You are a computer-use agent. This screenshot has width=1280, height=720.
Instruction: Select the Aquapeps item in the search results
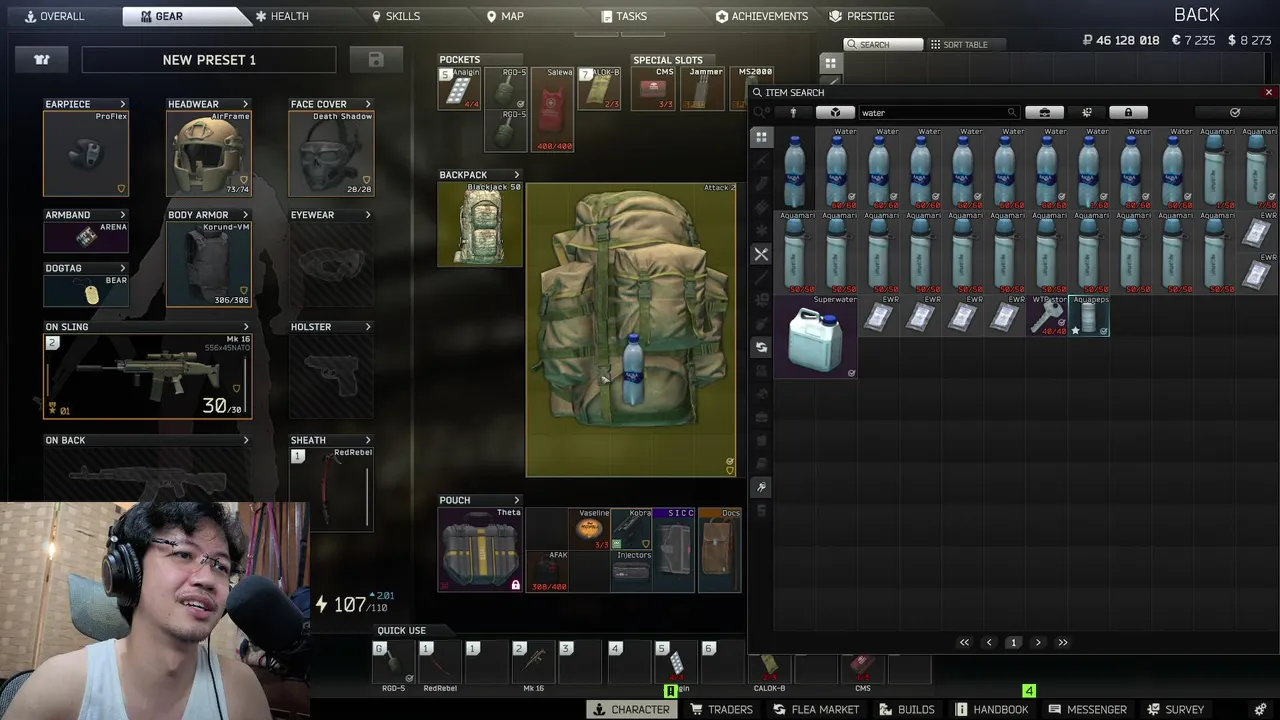tap(1089, 316)
